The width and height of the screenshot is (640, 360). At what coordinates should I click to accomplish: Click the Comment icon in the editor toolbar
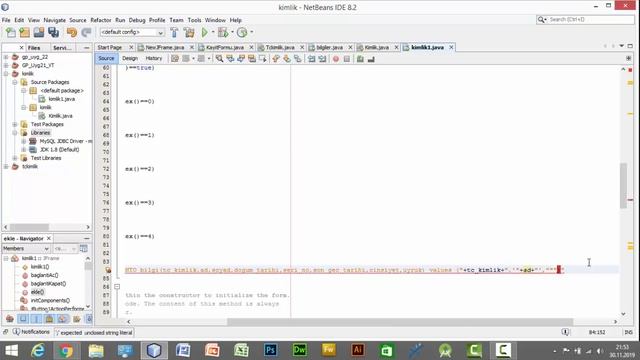click(x=360, y=59)
